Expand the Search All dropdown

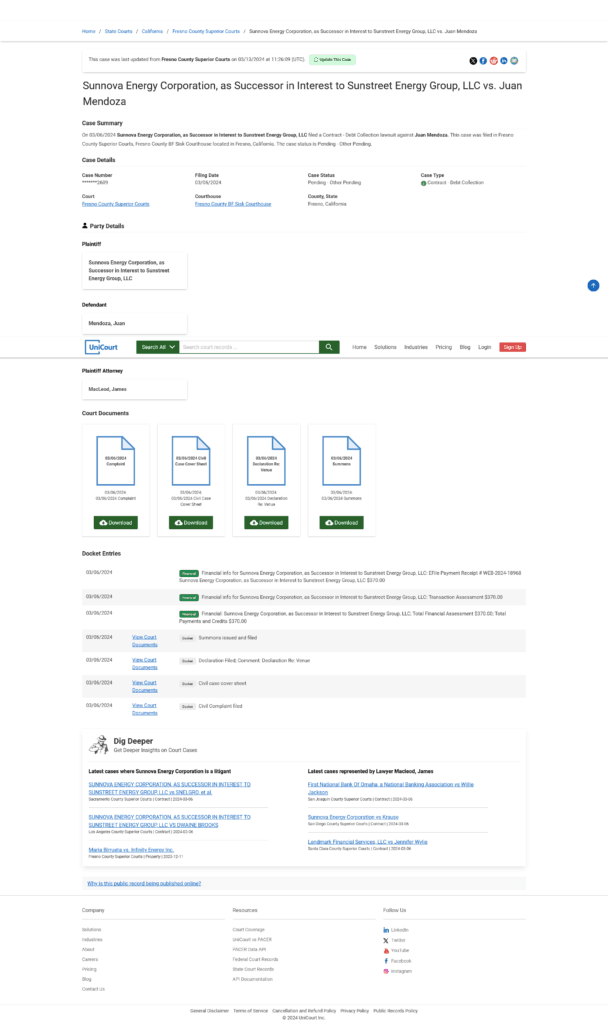(158, 347)
